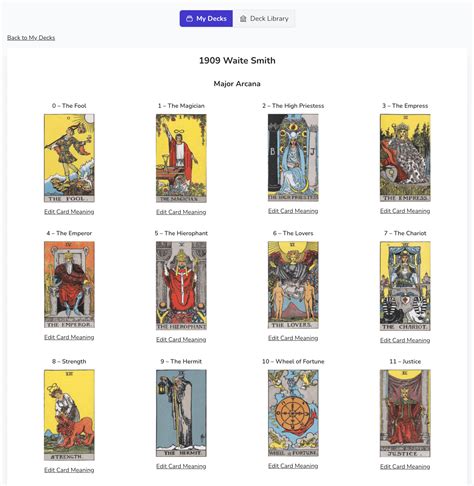Edit card meaning for The High Priestess
This screenshot has height=486, width=474.
293,211
